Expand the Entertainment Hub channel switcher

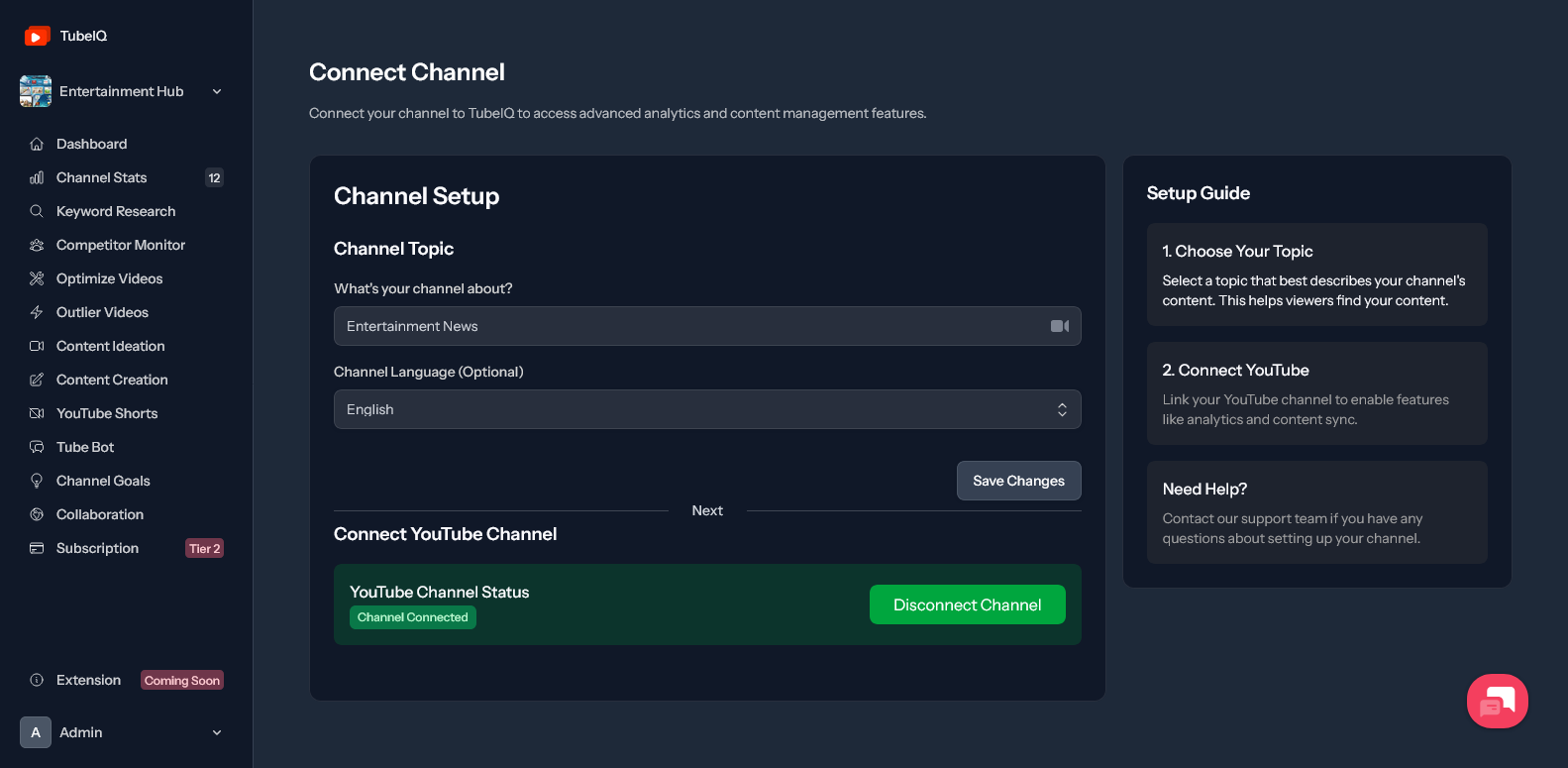click(x=122, y=91)
